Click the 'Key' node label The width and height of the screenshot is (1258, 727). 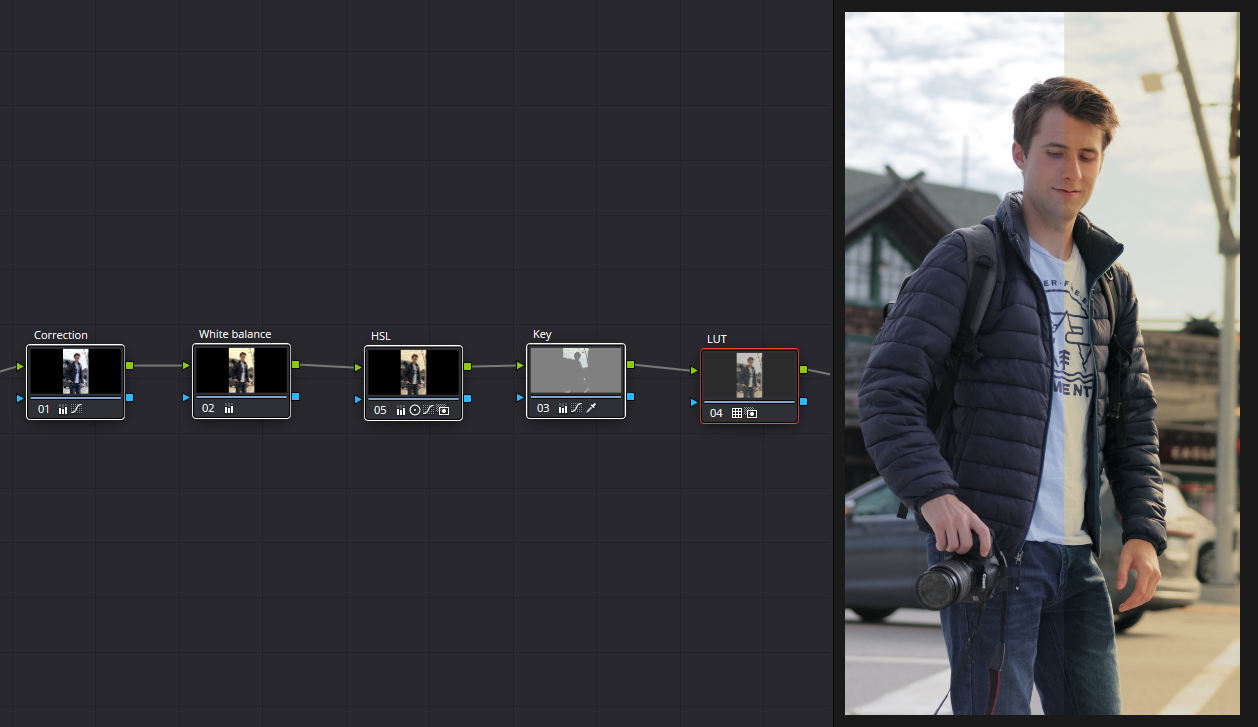click(x=542, y=334)
